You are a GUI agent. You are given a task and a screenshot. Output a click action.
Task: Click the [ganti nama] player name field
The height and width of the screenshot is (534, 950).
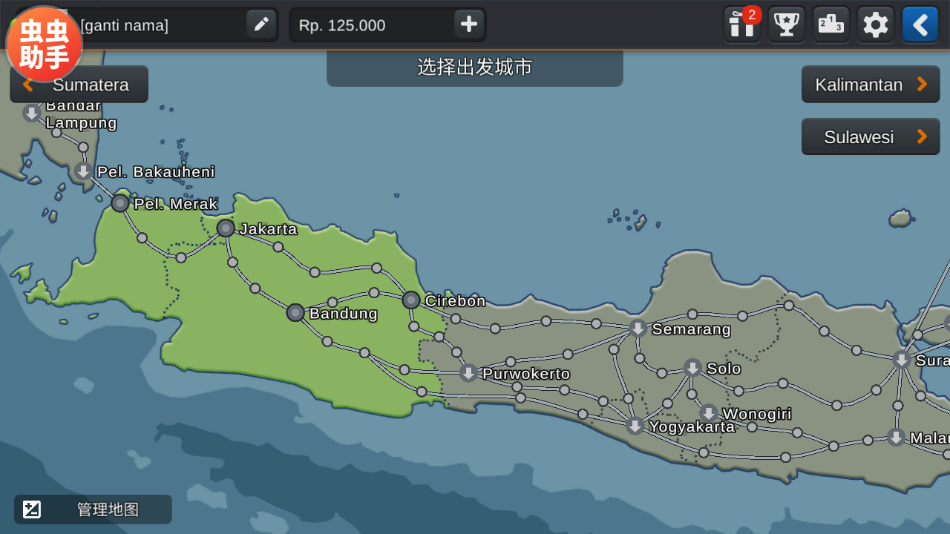(x=160, y=25)
